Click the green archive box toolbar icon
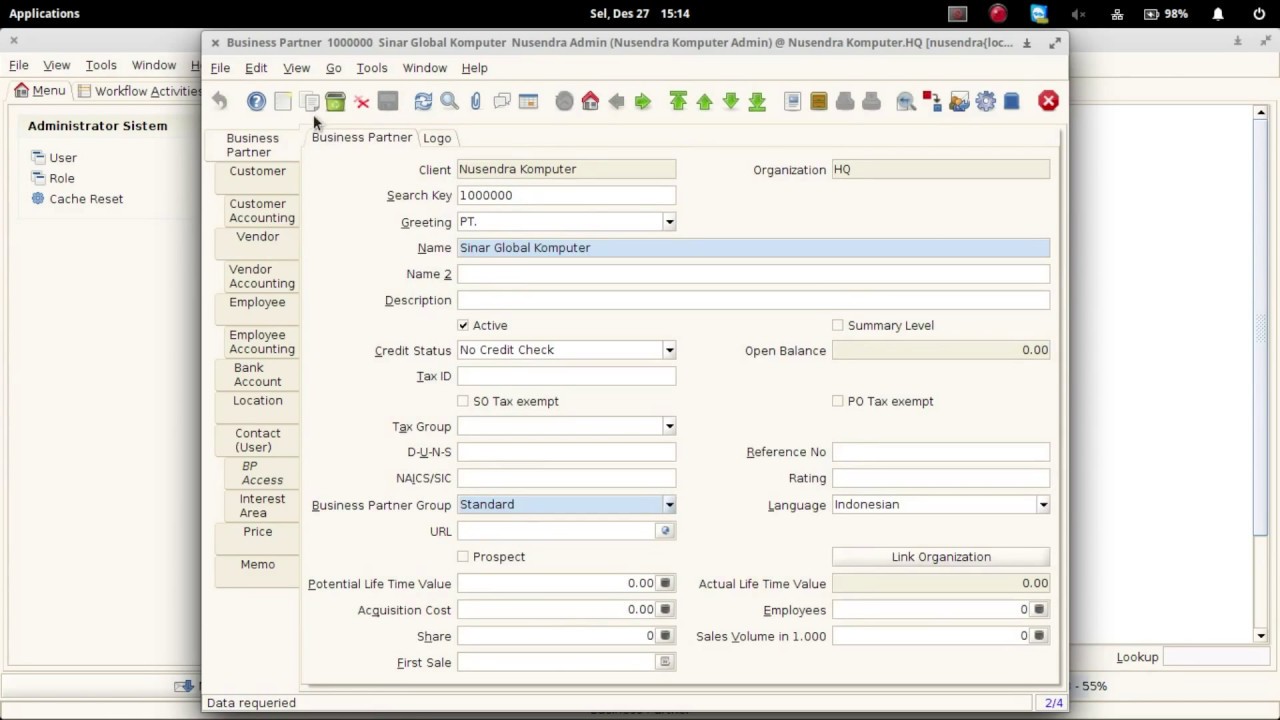The height and width of the screenshot is (720, 1280). (335, 101)
